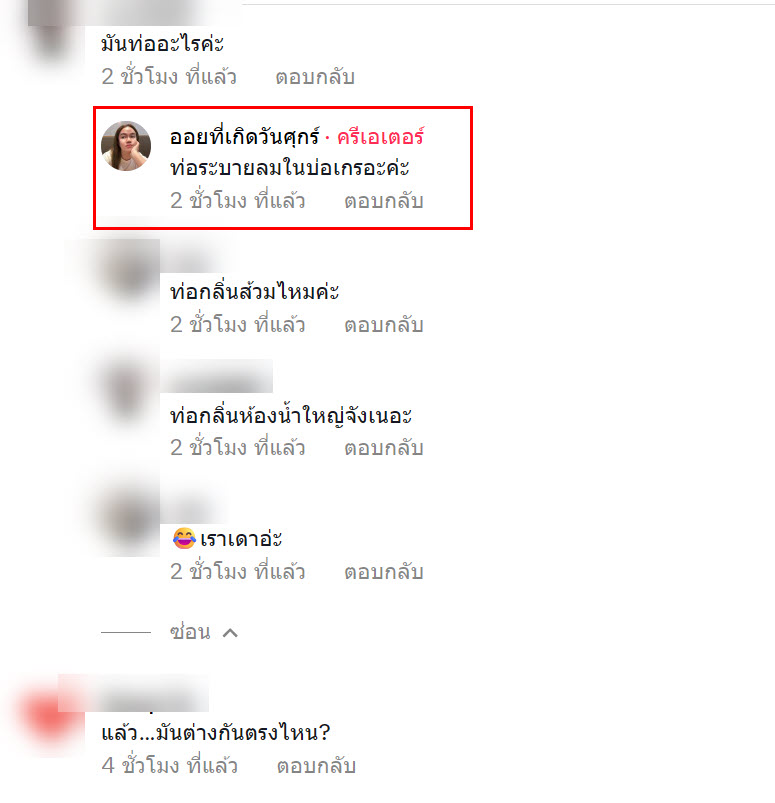Click the 4 ชั่วโมง ที่แล้ว timestamp

[x=170, y=766]
